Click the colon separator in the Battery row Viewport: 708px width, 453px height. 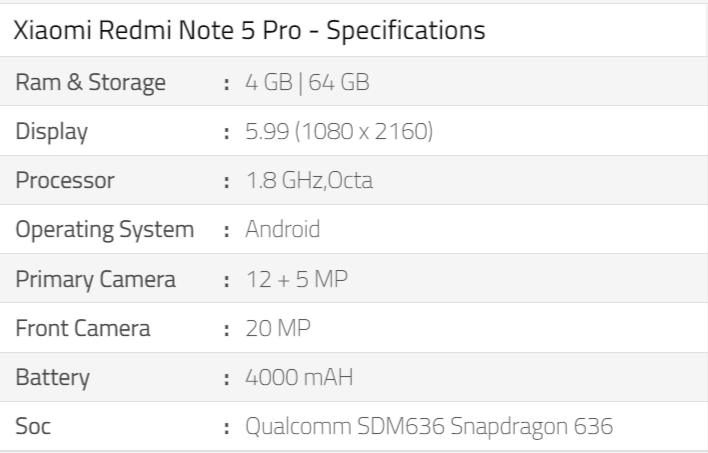coord(227,378)
